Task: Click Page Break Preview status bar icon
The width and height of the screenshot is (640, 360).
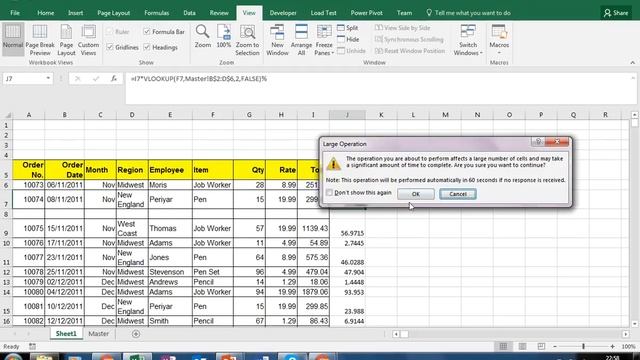Action: coord(541,346)
